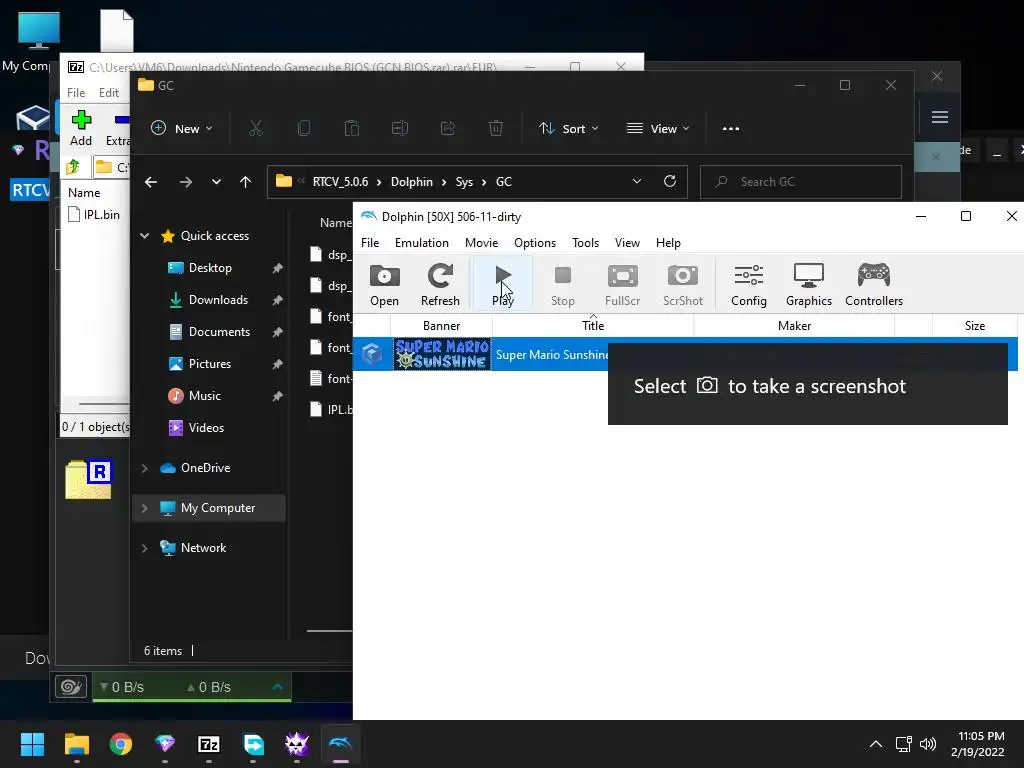Open recent locations chevron in Explorer
Viewport: 1024px width, 768px height.
pyautogui.click(x=216, y=182)
